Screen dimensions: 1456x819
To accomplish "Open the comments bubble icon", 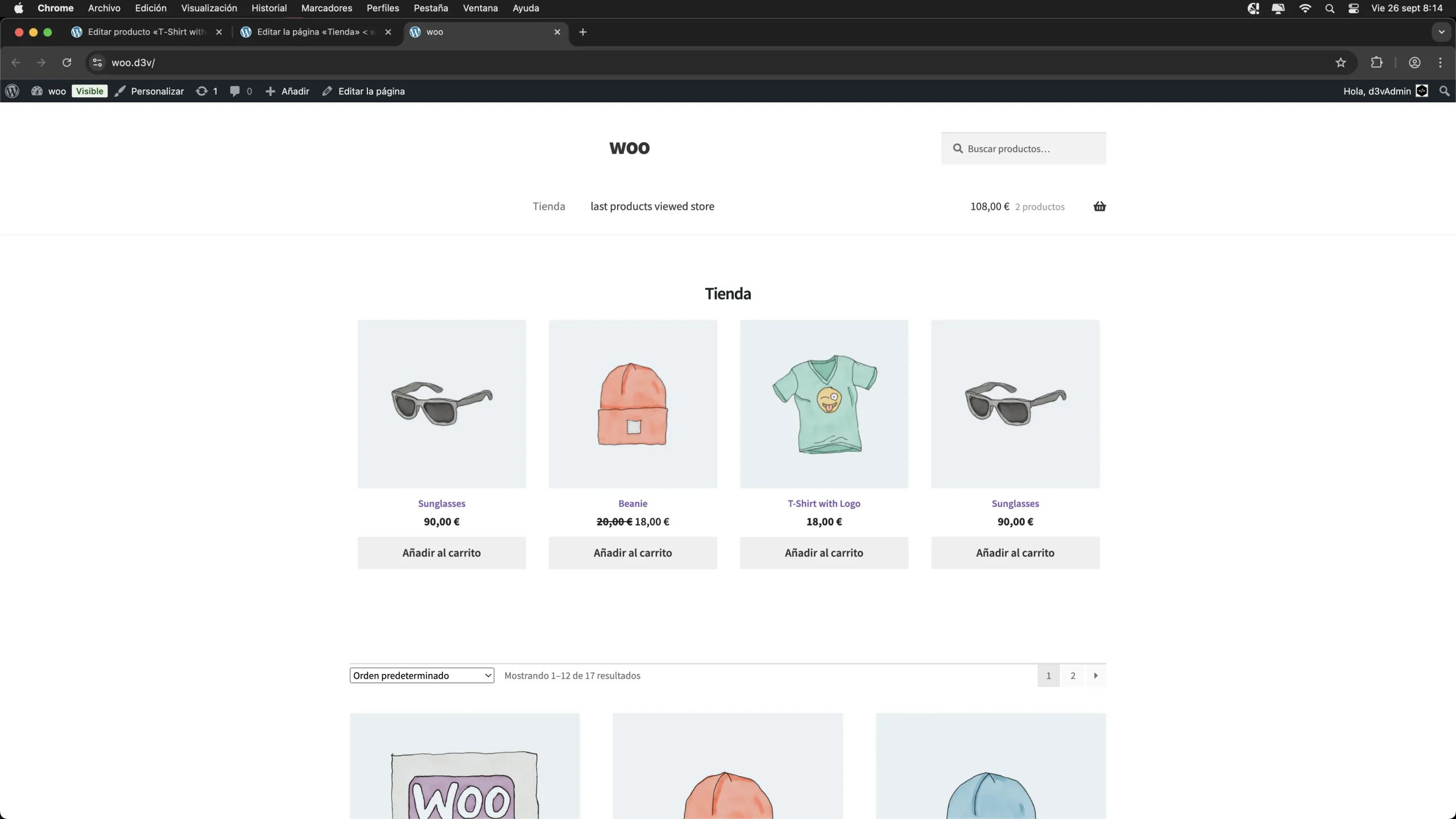I will coord(235,91).
